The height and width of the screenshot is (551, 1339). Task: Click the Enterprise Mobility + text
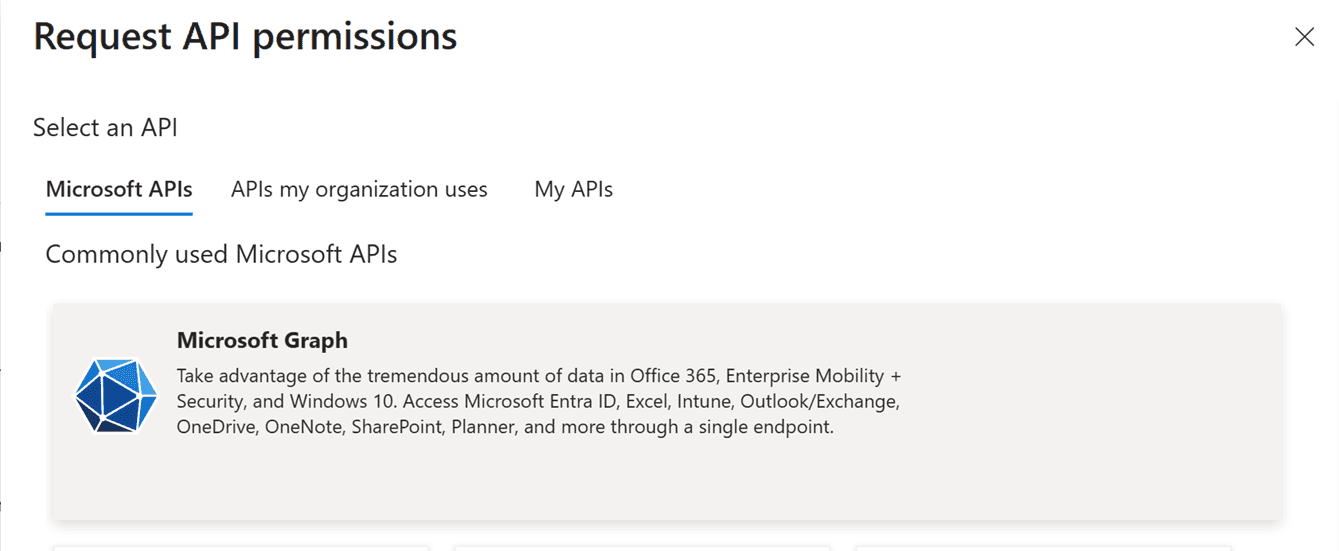point(813,376)
